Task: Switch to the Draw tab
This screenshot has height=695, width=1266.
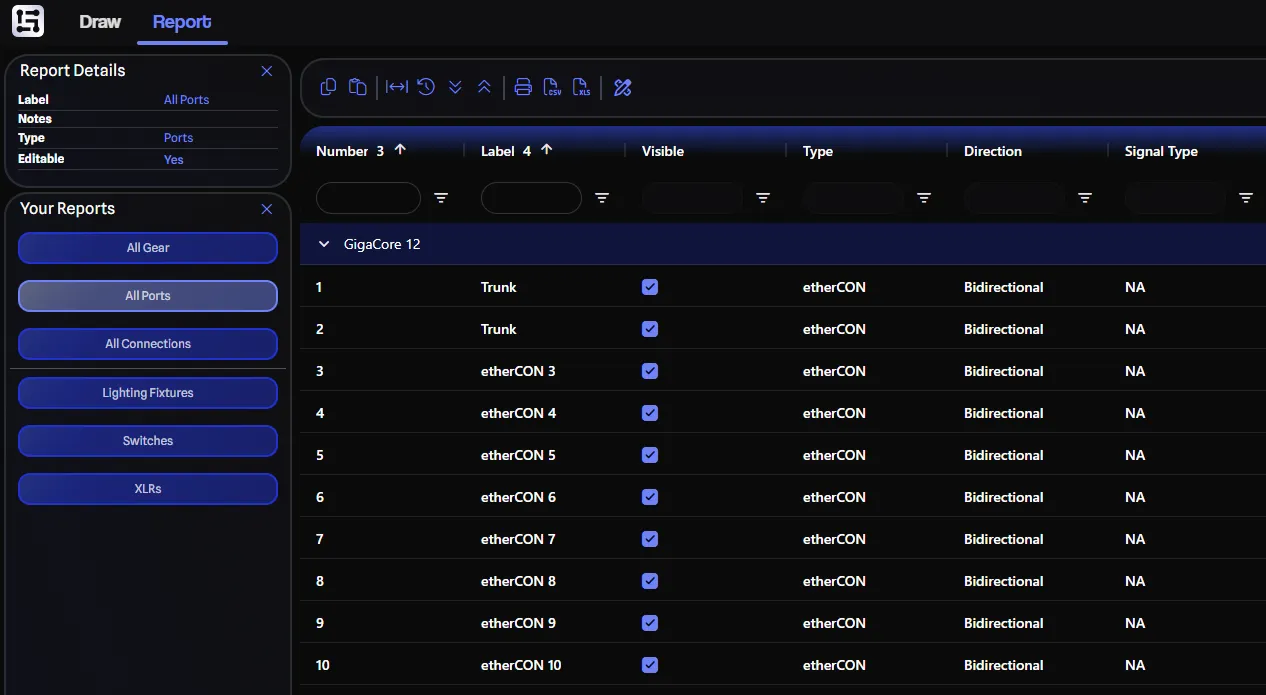Action: pos(100,21)
